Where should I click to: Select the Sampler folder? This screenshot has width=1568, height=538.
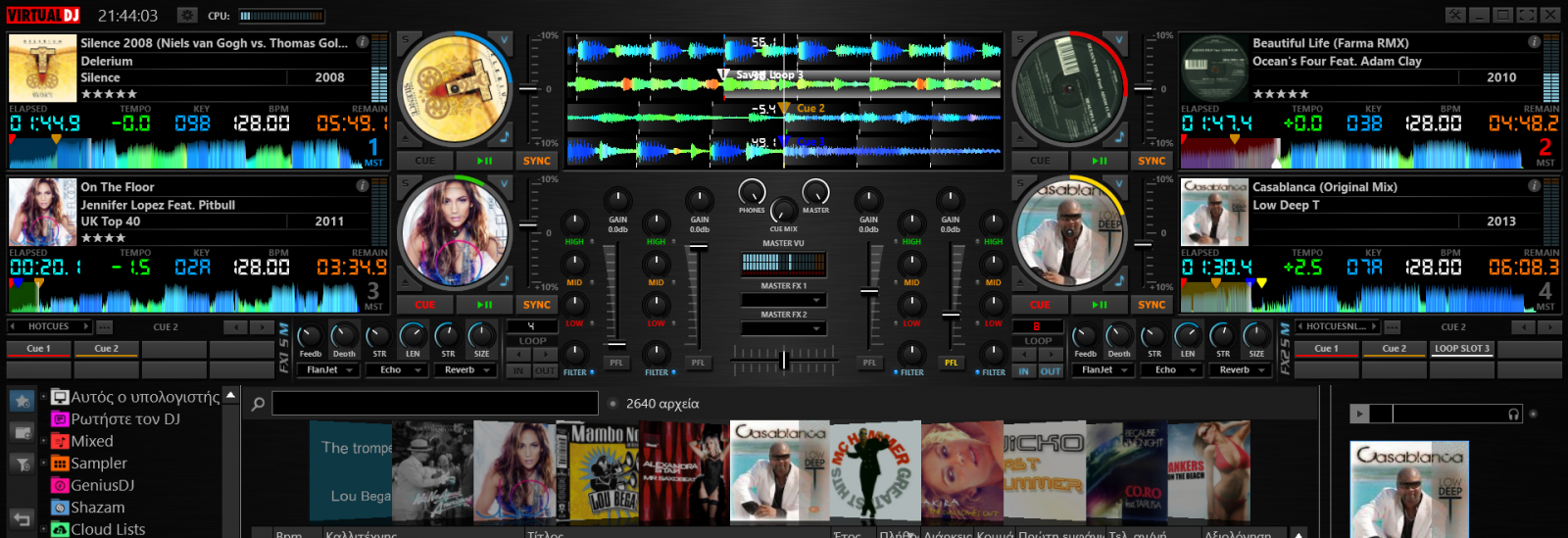pos(89,464)
